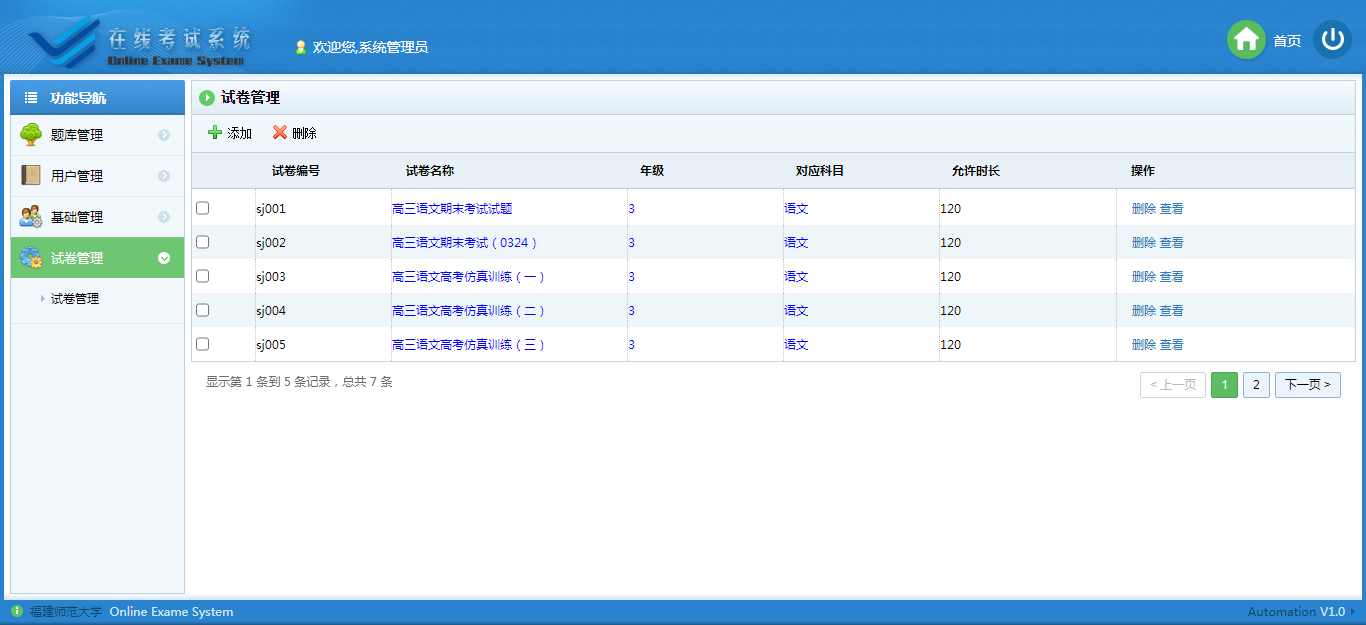The height and width of the screenshot is (625, 1366).
Task: Click the green home icon
Action: point(1246,40)
